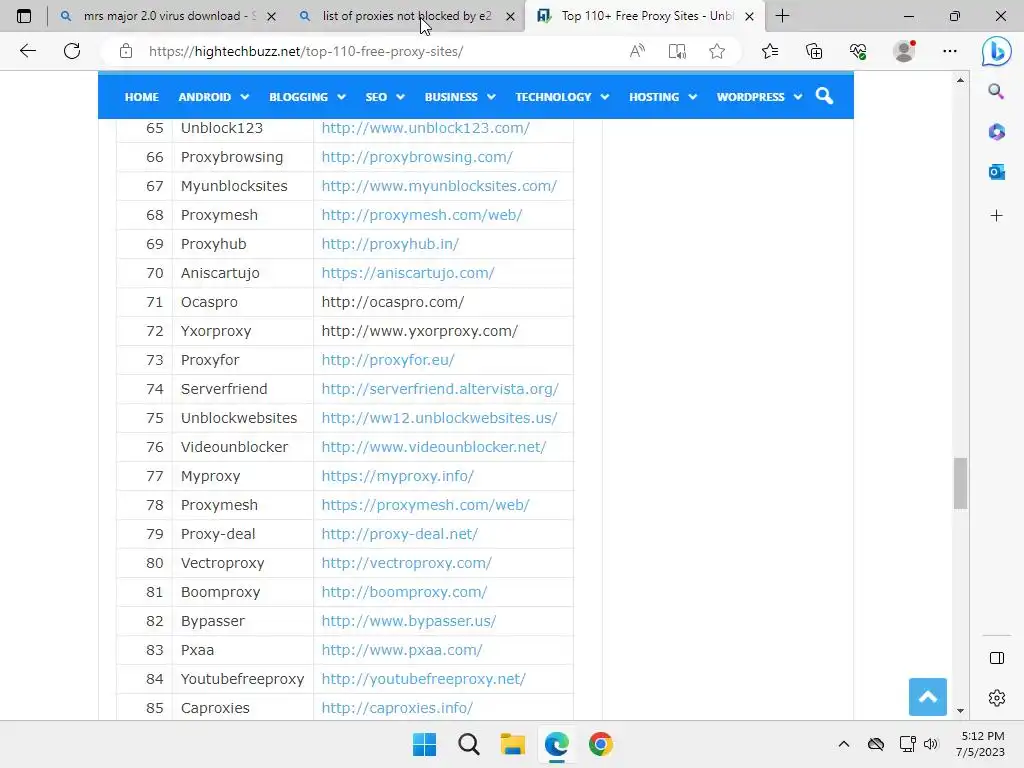Screen dimensions: 1024x768
Task: Open Immersive Reader icon
Action: pos(677,51)
